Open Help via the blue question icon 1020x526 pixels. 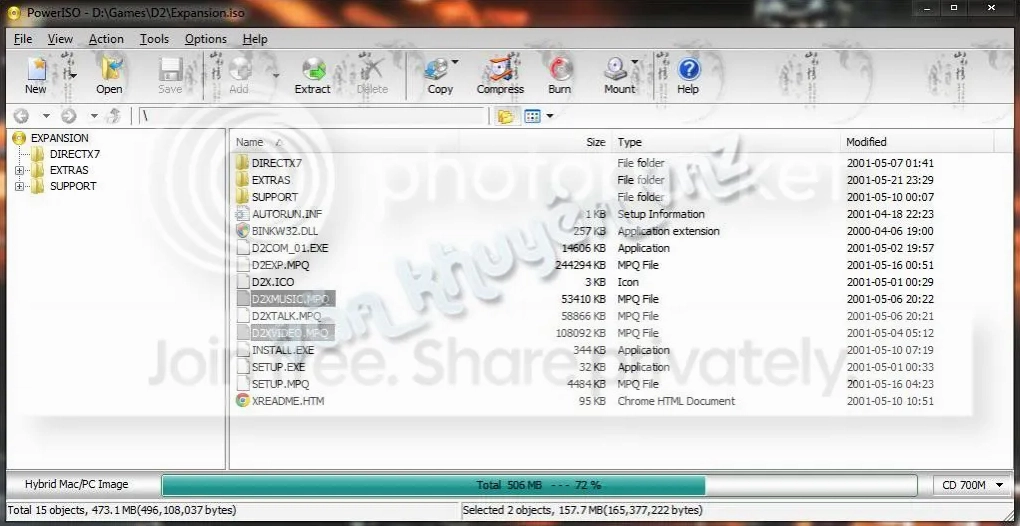pos(688,68)
